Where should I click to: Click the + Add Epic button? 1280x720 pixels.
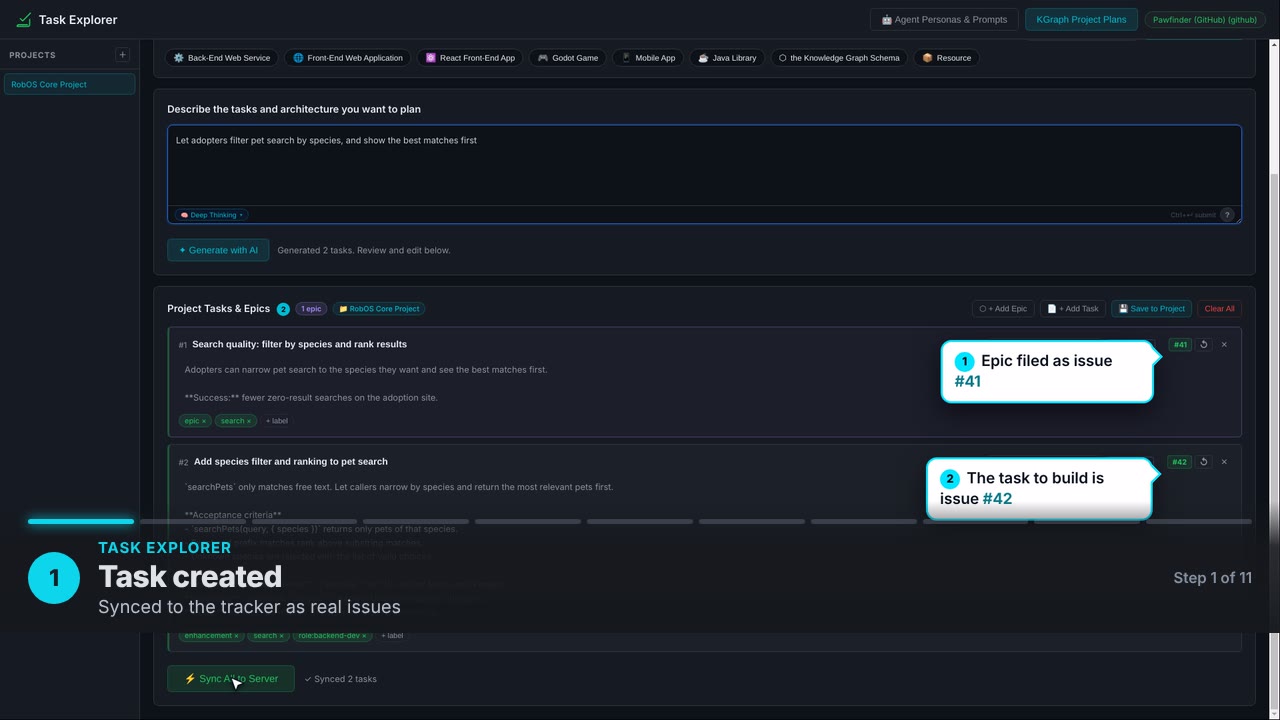coord(1003,309)
